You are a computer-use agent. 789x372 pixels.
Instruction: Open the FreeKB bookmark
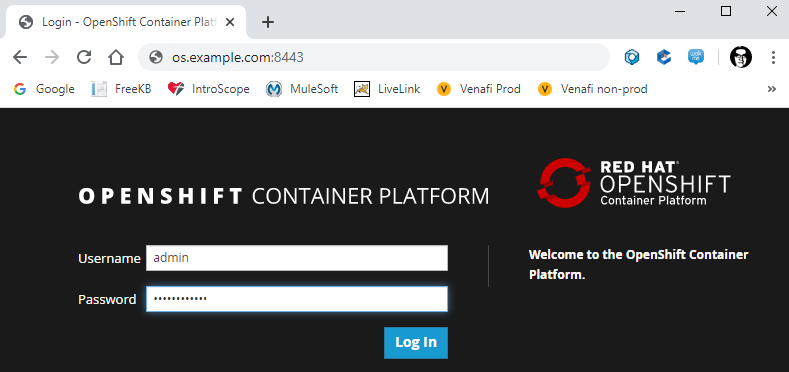click(x=121, y=89)
